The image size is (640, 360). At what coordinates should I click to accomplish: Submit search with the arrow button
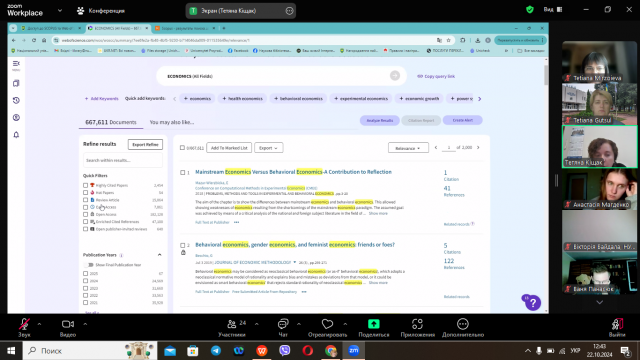click(395, 76)
